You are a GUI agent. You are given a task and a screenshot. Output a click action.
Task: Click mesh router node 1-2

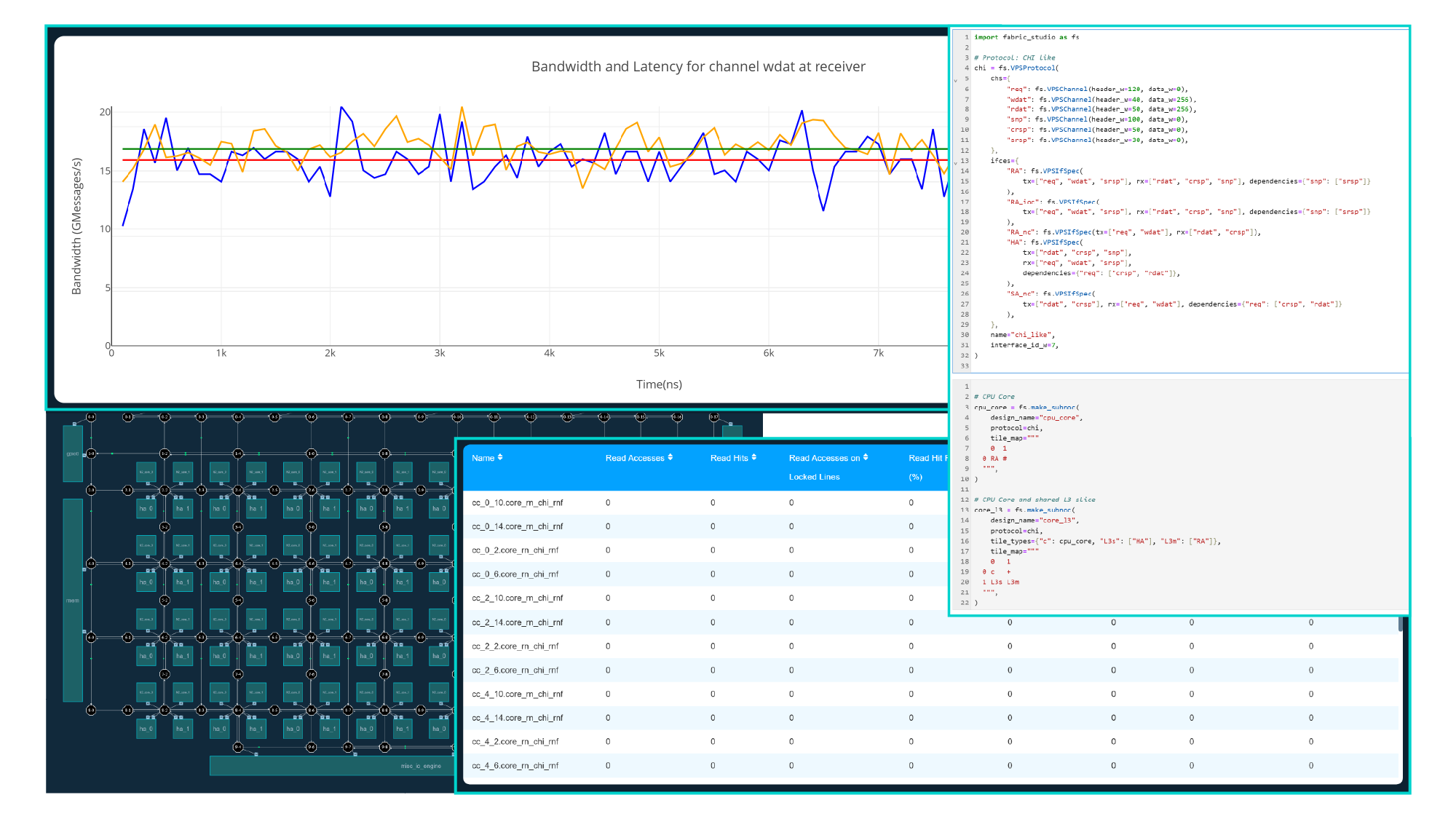click(165, 454)
